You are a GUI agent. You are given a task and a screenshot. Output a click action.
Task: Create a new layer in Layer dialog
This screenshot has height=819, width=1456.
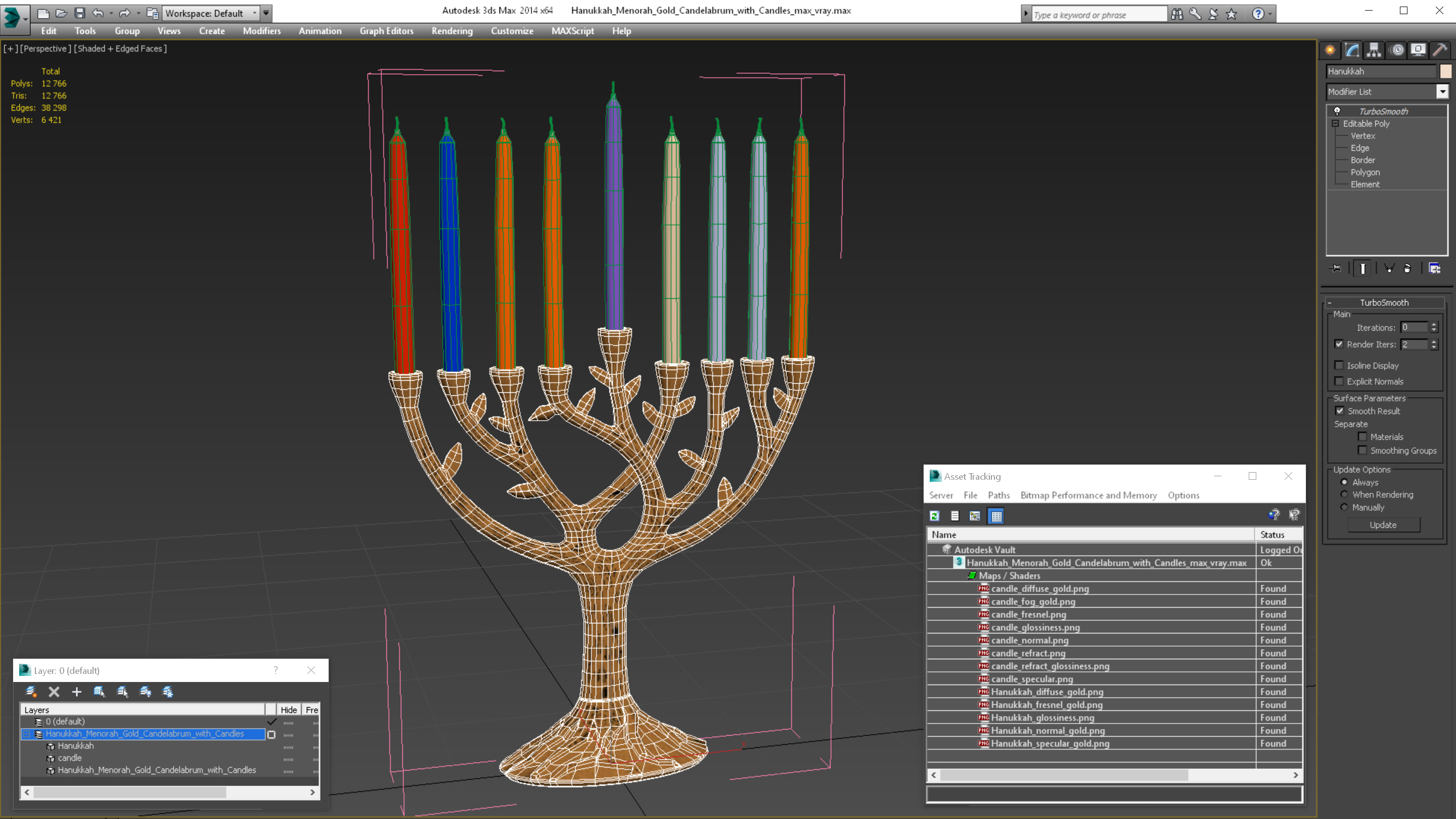click(x=31, y=691)
